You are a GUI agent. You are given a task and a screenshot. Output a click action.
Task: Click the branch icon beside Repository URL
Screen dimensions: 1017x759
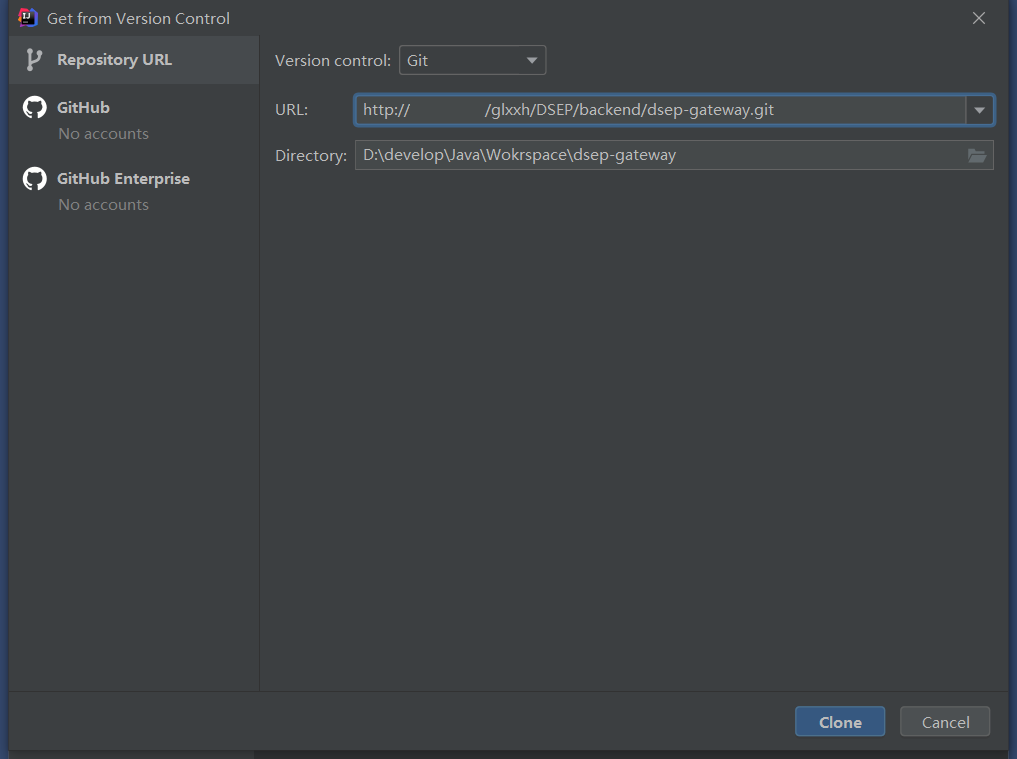pos(34,60)
